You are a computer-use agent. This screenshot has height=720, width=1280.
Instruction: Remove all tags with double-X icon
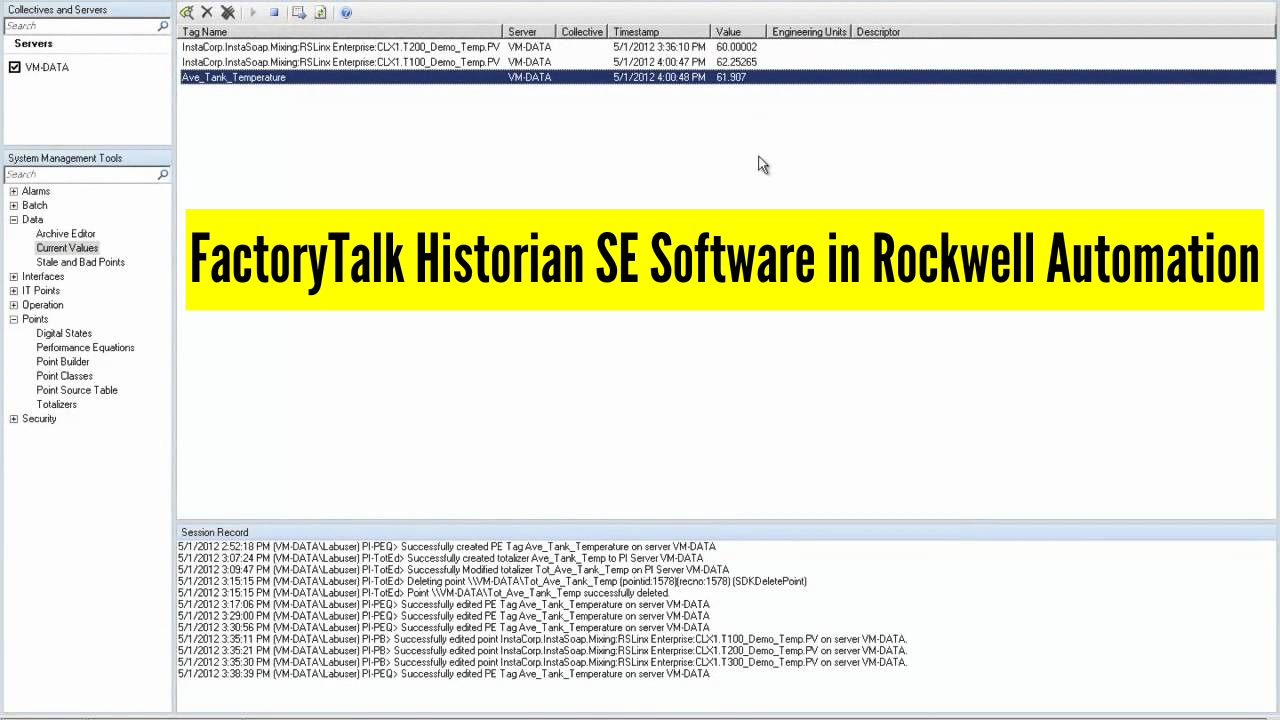tap(228, 12)
